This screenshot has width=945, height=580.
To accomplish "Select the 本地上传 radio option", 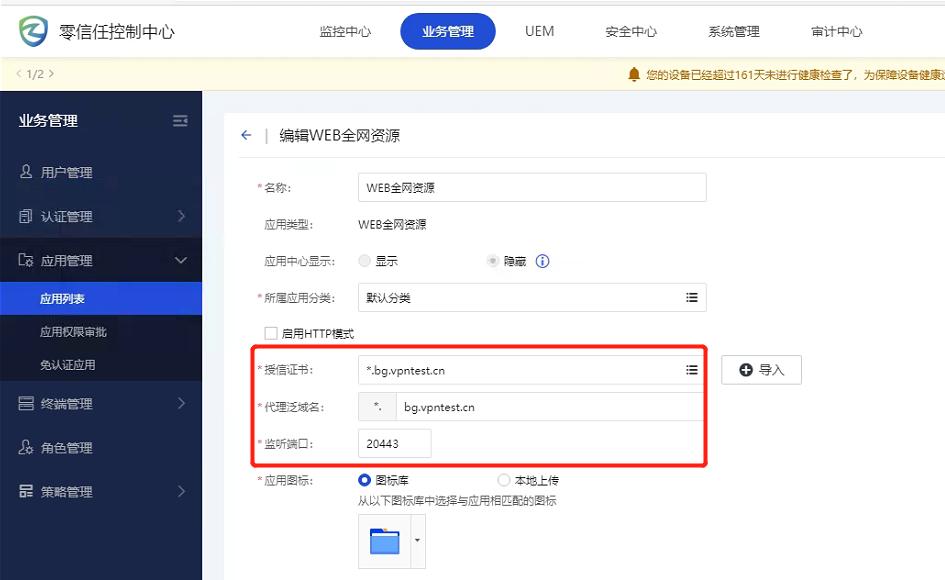I will (x=504, y=480).
